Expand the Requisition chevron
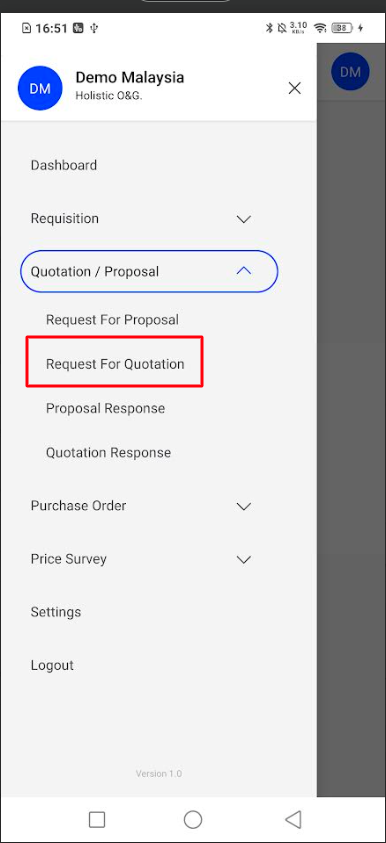 pos(244,219)
